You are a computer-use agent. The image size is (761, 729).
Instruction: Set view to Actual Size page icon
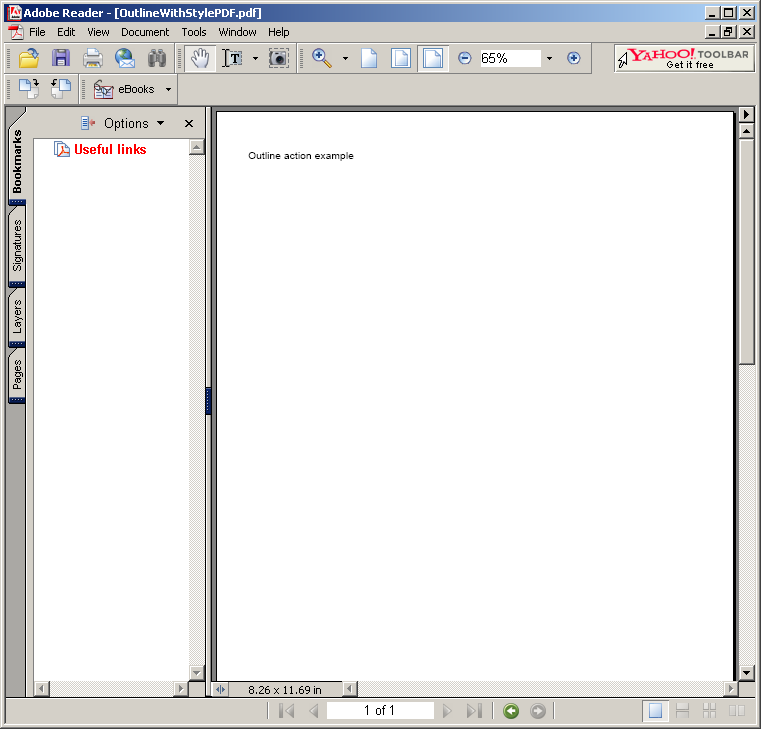[x=369, y=58]
